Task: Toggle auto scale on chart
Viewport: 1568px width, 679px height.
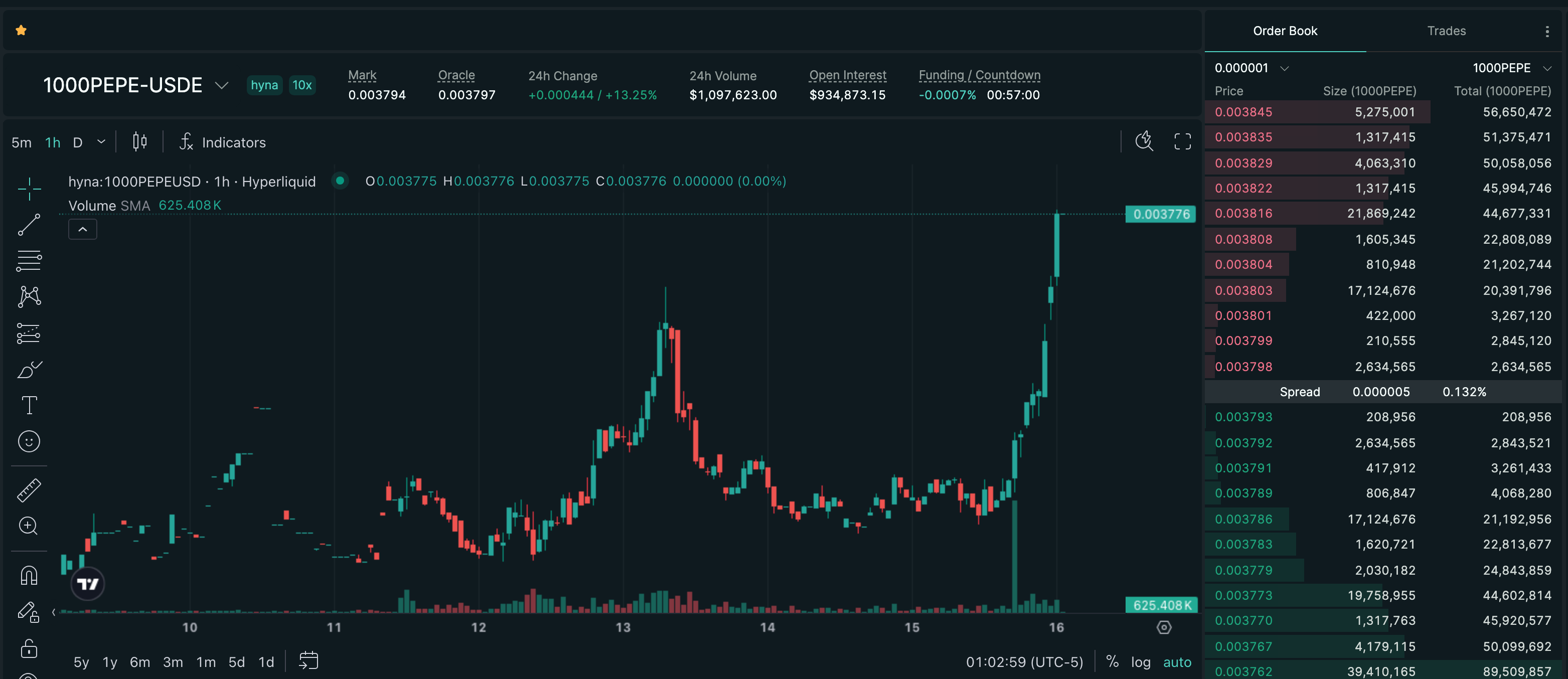Action: (1177, 662)
